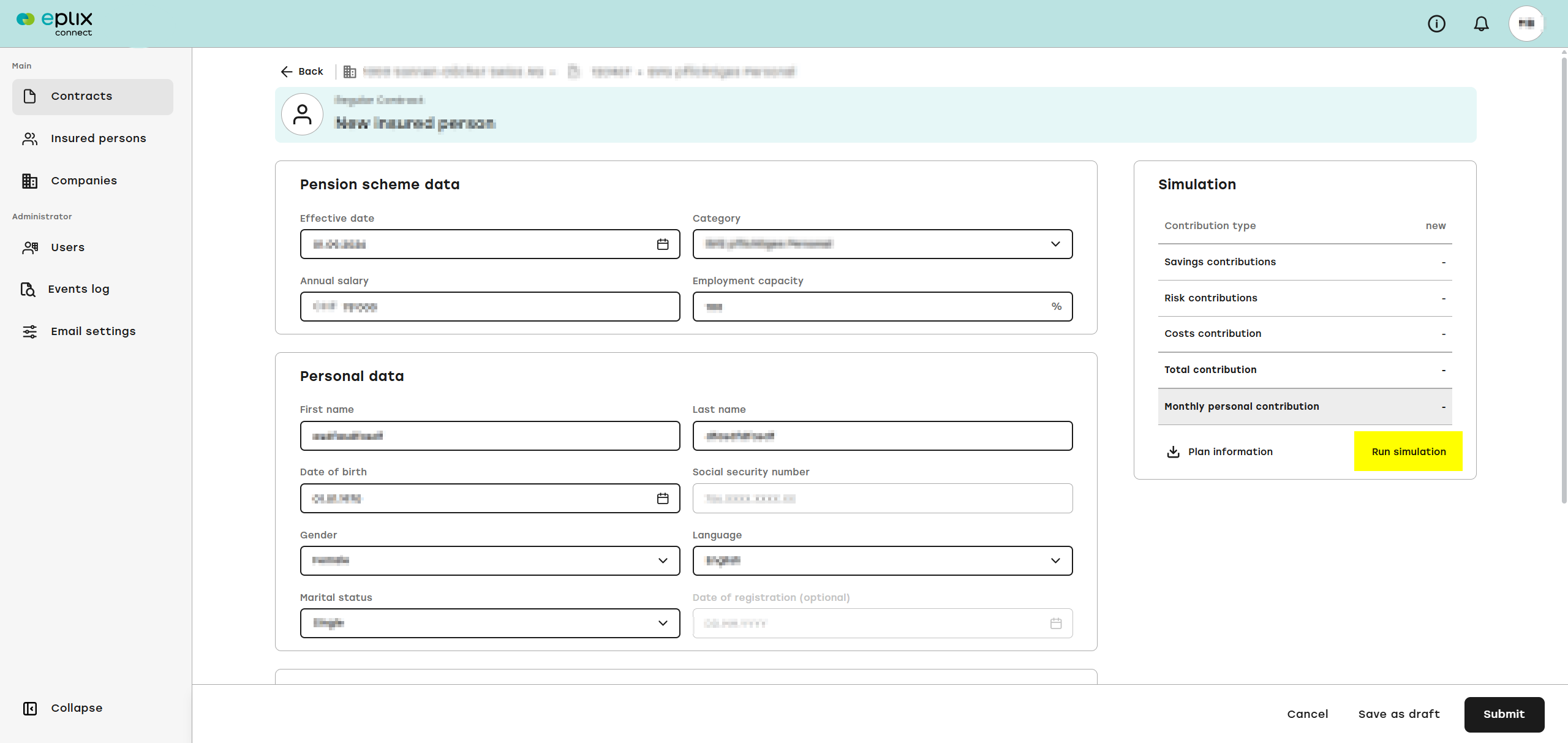Click the Date of registration optional field
The width and height of the screenshot is (1568, 743).
click(883, 624)
